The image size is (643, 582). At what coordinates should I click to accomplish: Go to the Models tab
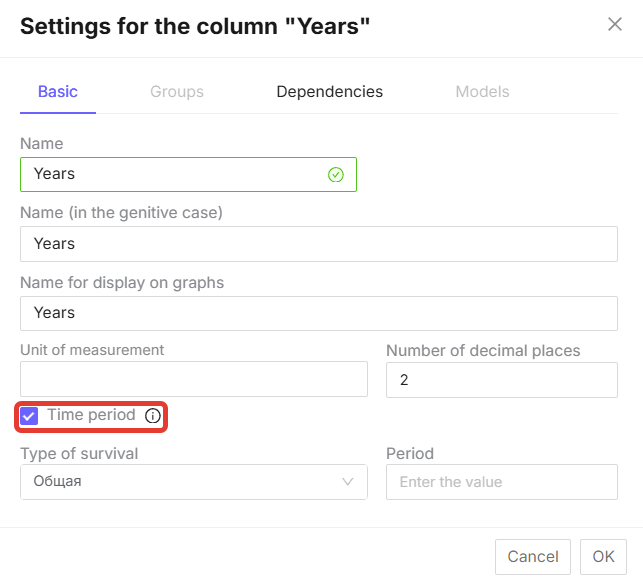[482, 92]
